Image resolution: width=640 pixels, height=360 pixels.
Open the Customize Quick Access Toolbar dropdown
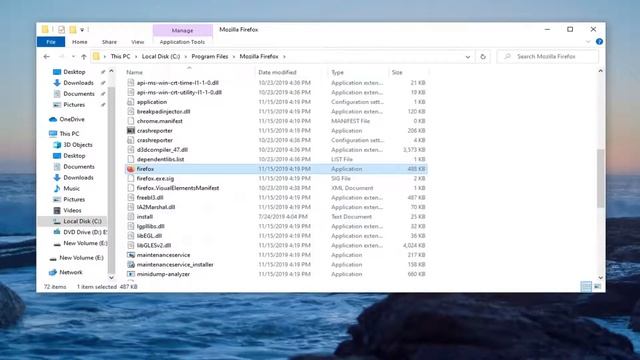pos(82,30)
